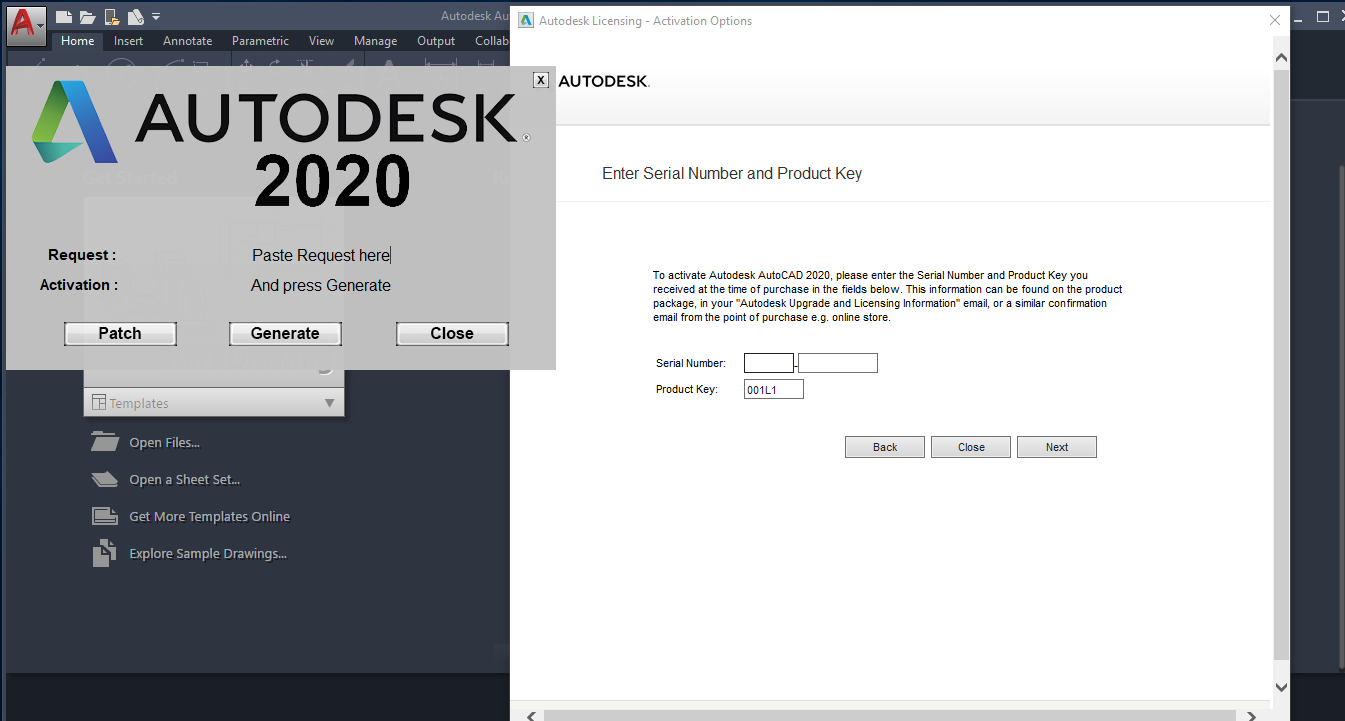Click the Product Key field showing 001L1

[x=774, y=389]
